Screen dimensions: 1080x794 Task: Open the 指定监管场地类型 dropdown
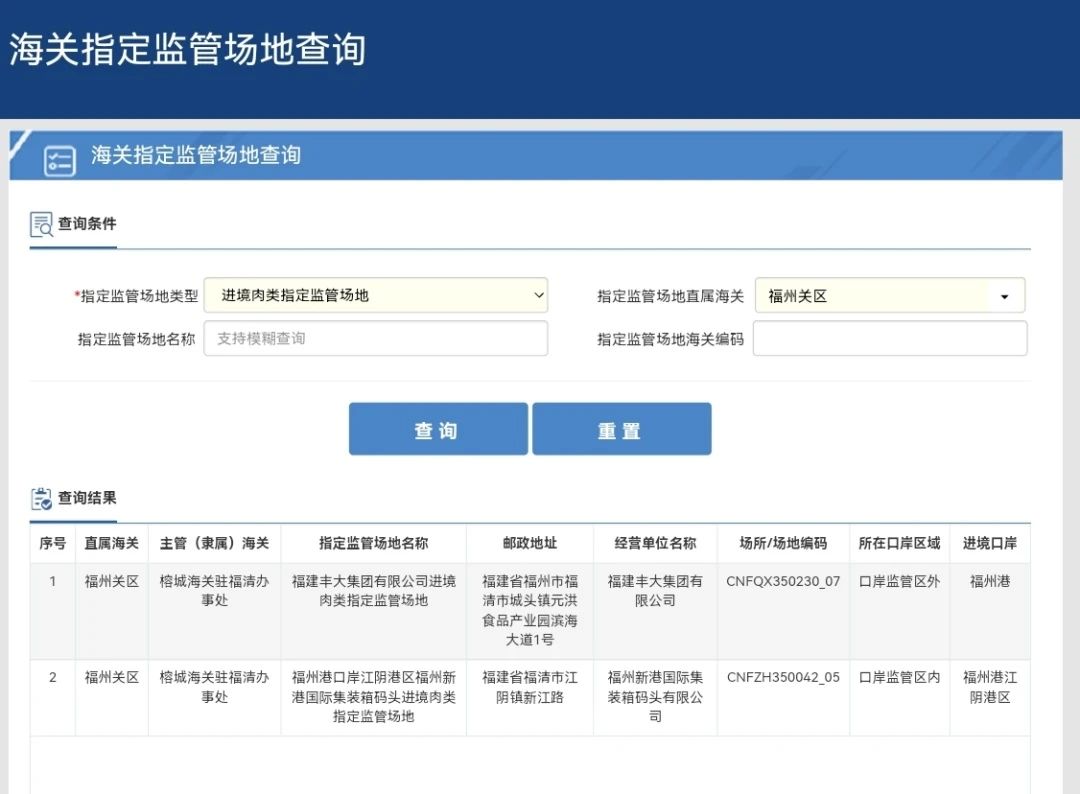(376, 295)
